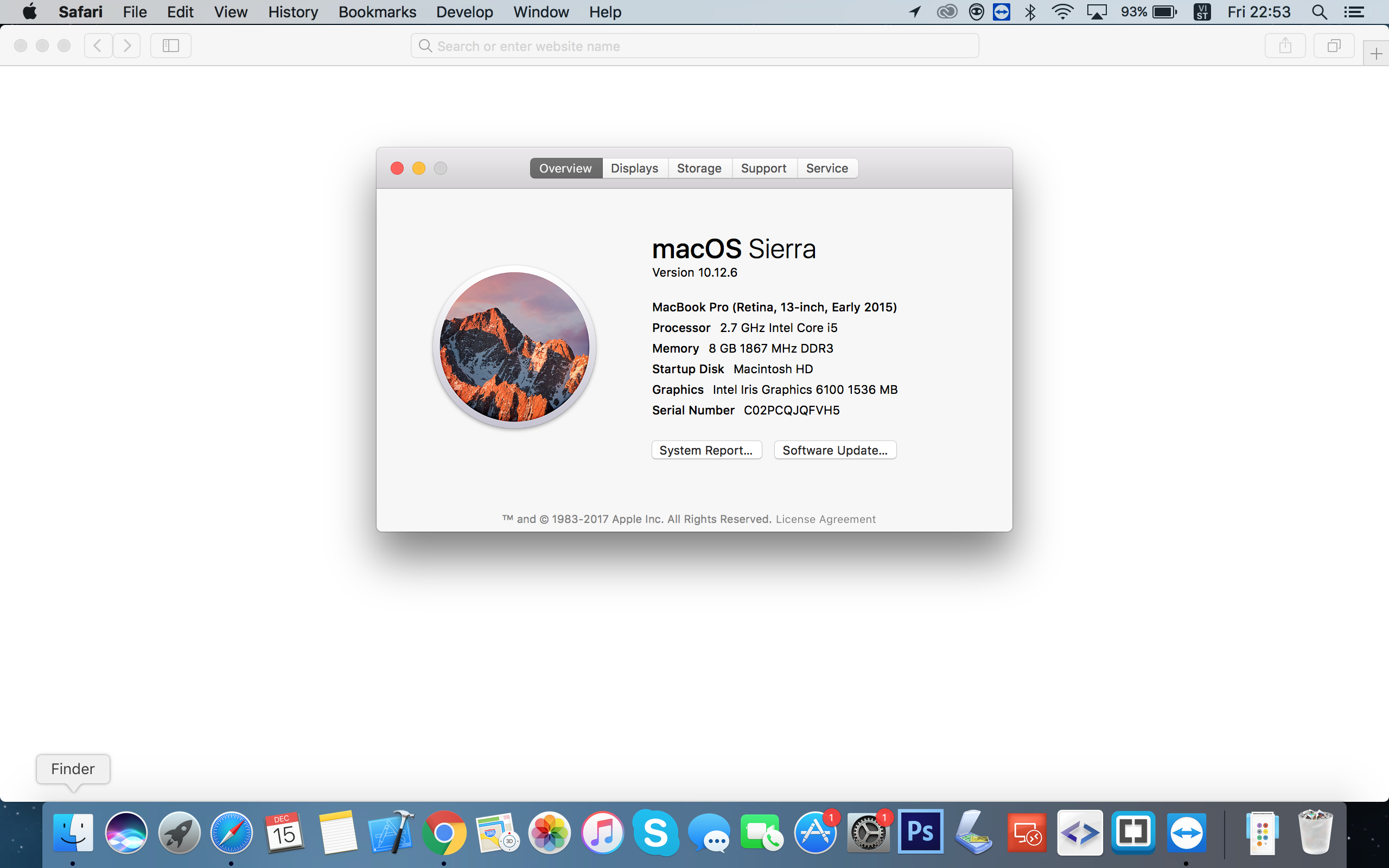This screenshot has width=1389, height=868.
Task: Open the Bookmarks menu
Action: click(377, 12)
